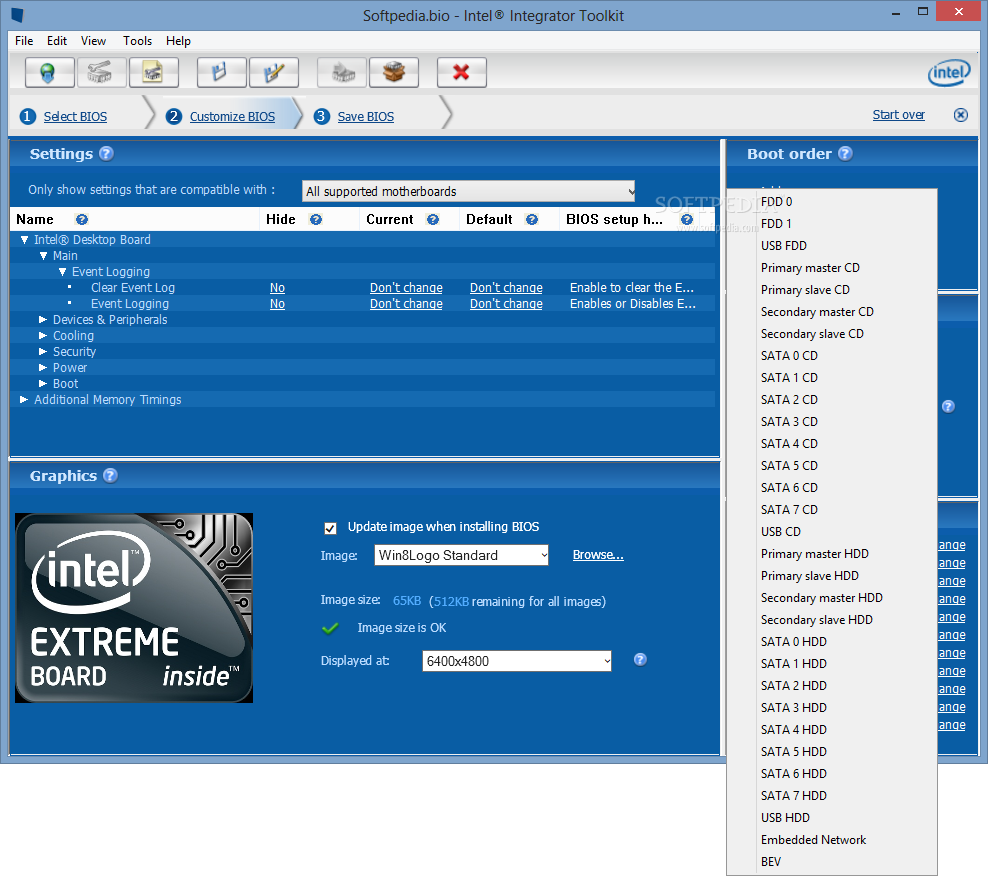Screen dimensions: 988x876
Task: Click help icon in right panel beside boot list
Action: tap(948, 406)
